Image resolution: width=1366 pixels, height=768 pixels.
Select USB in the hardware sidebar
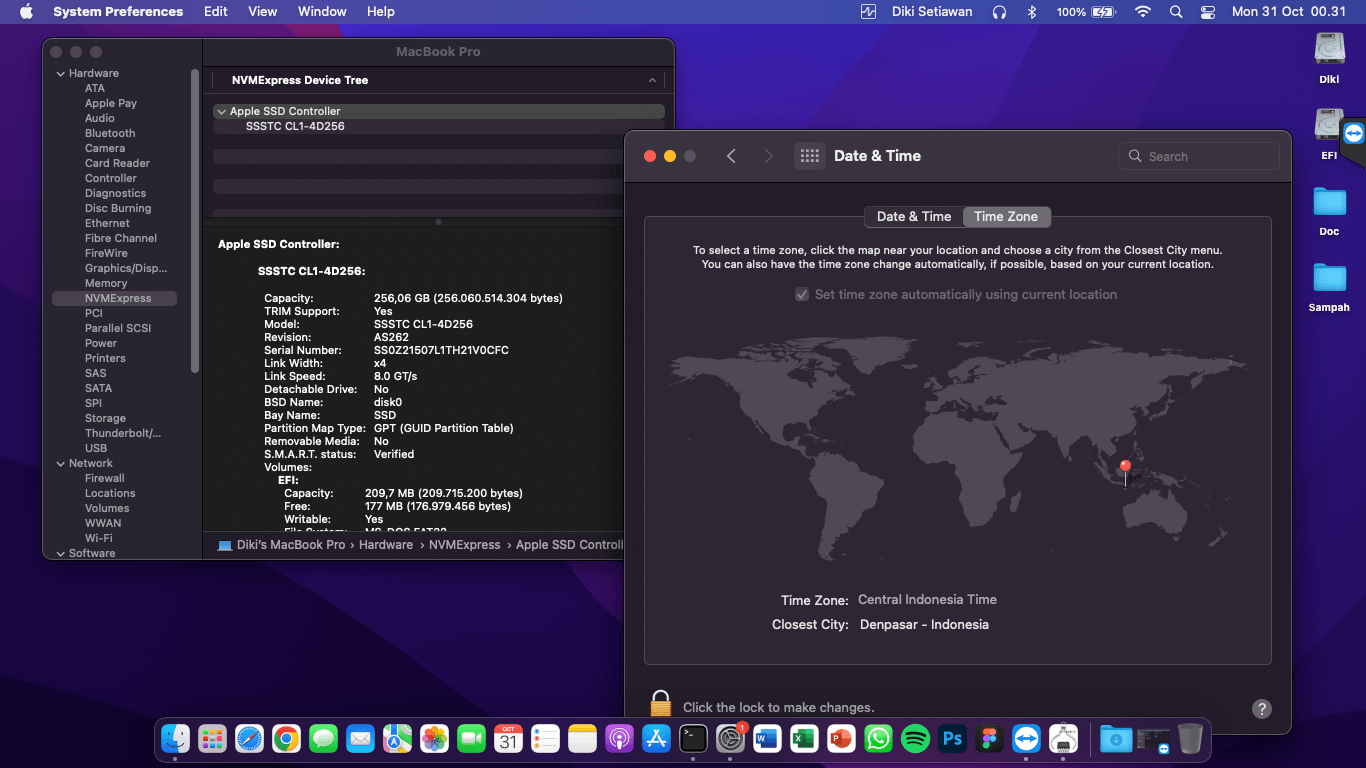tap(96, 448)
